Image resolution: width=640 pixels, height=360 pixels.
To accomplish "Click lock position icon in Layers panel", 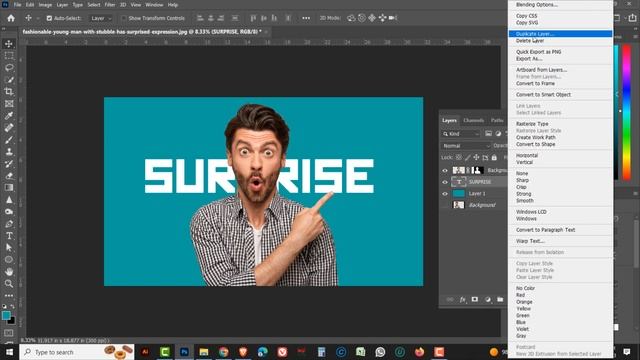I will click(x=476, y=158).
